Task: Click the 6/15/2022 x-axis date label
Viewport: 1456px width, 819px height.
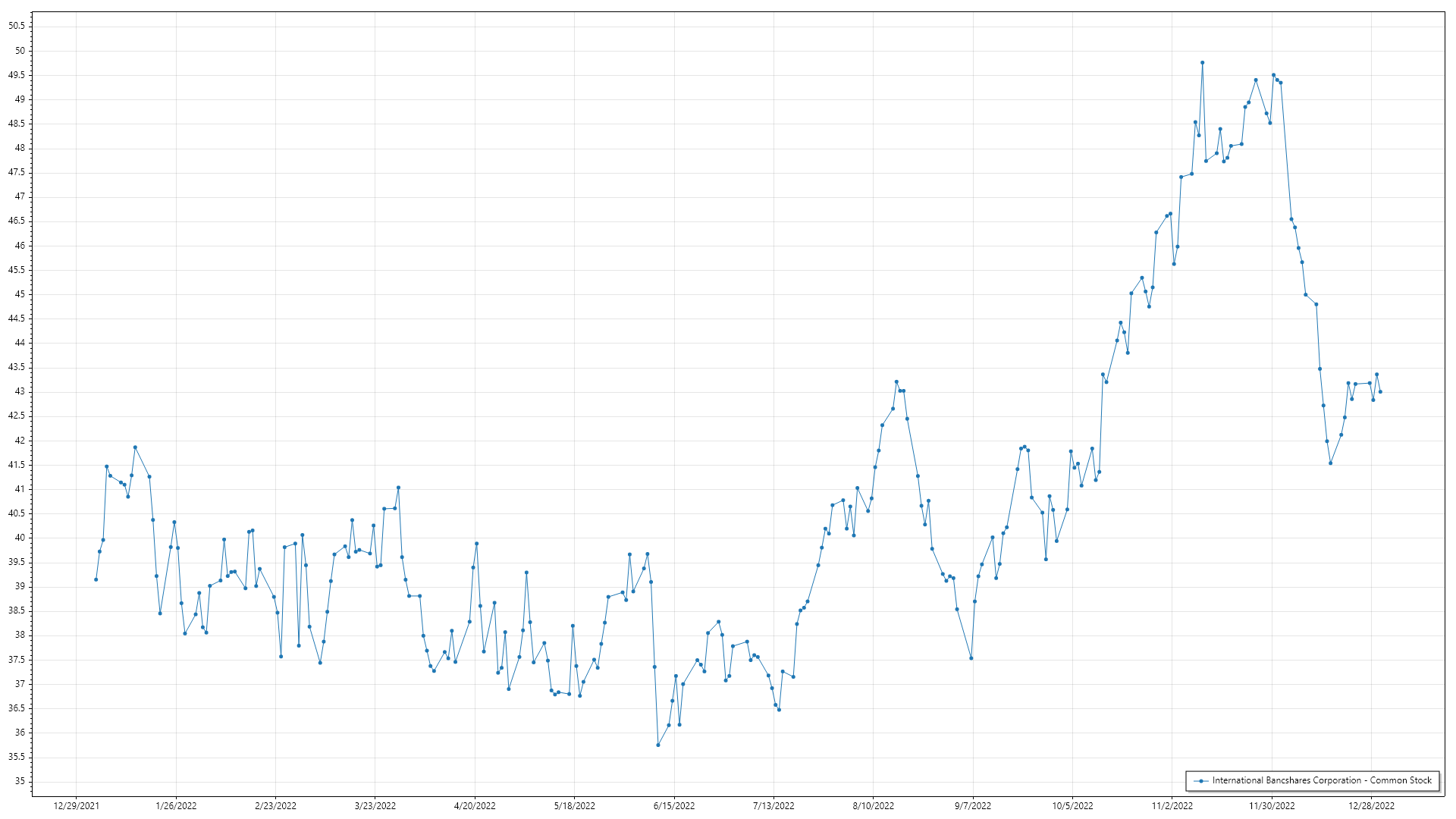Action: click(674, 806)
